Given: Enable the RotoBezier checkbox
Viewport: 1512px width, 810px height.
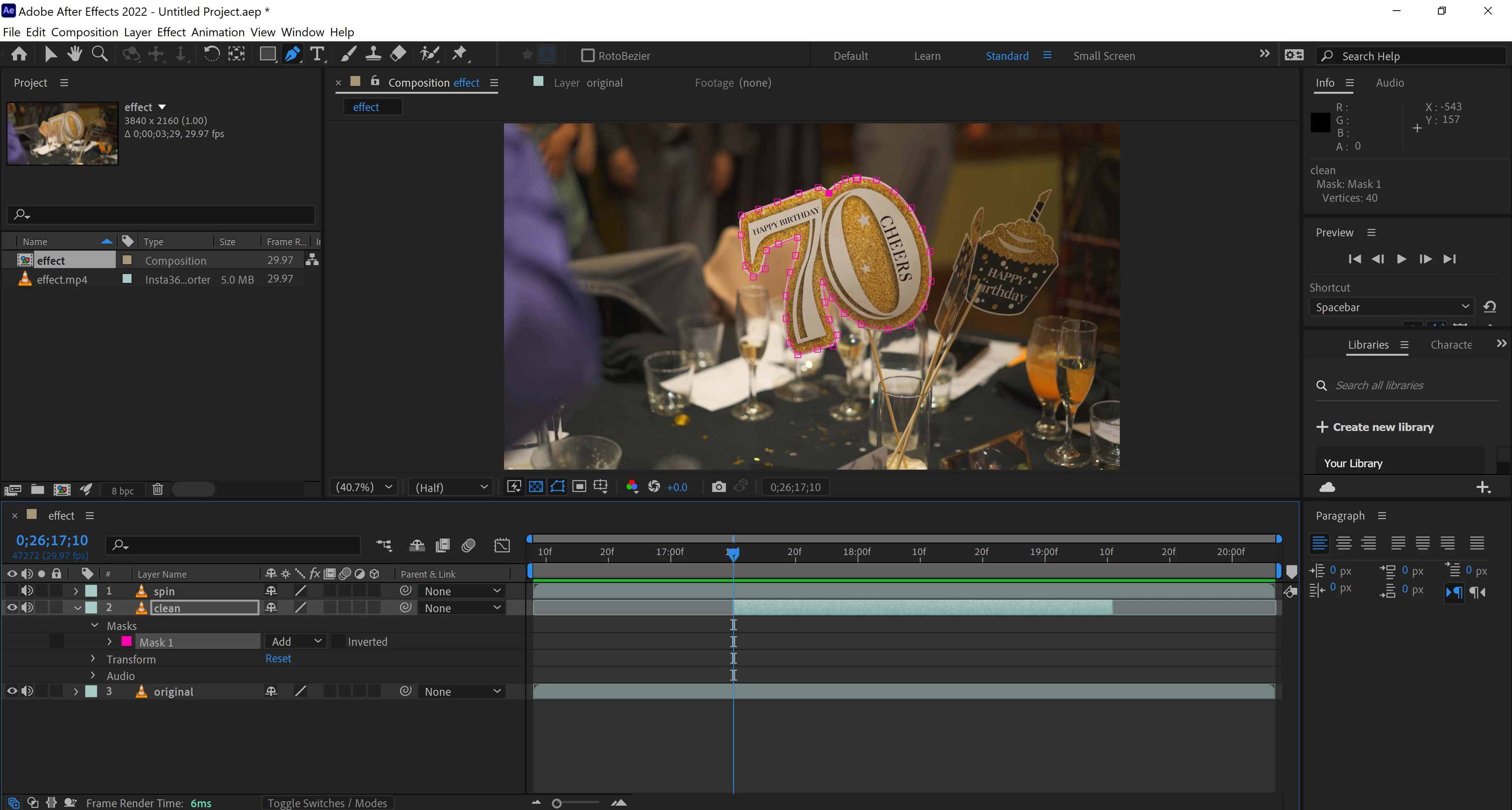Looking at the screenshot, I should tap(587, 56).
